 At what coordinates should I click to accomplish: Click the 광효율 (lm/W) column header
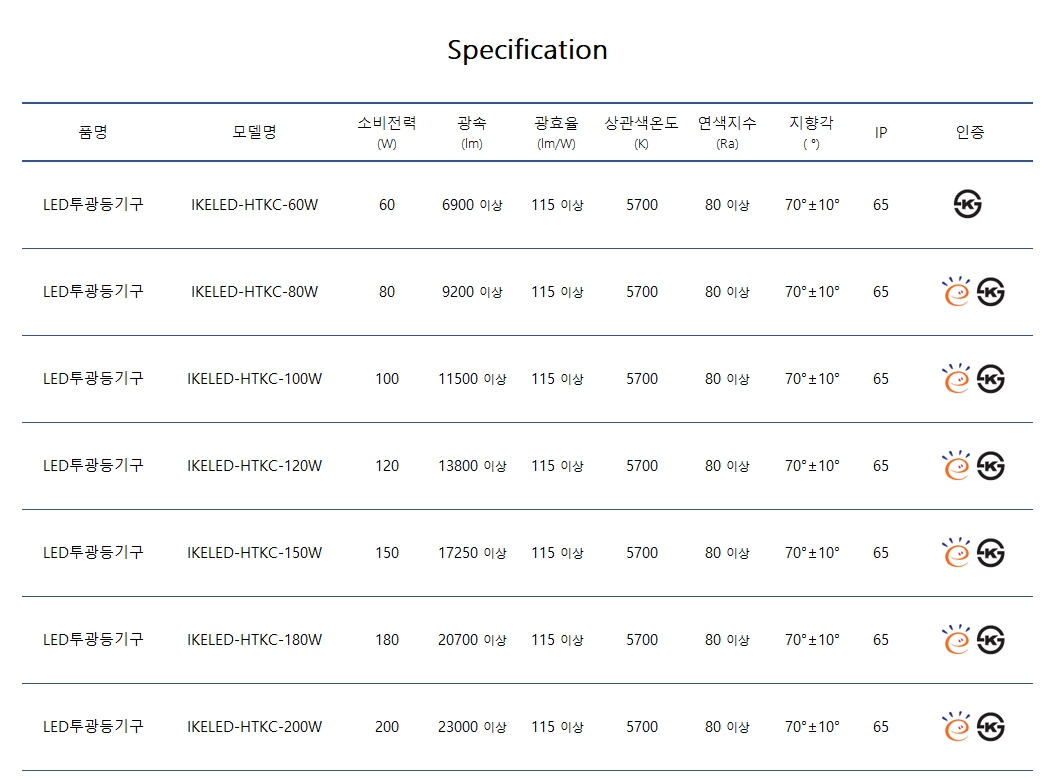tap(557, 132)
